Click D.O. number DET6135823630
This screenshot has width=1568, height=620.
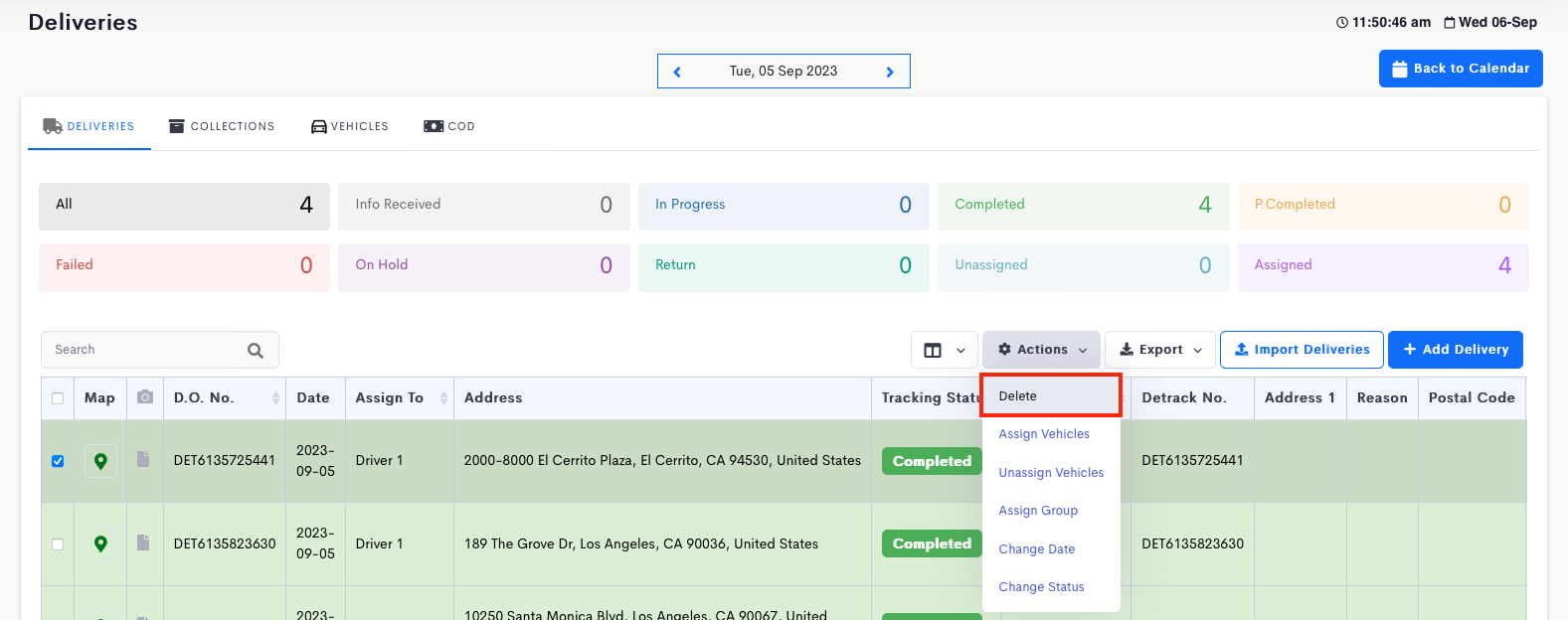225,543
